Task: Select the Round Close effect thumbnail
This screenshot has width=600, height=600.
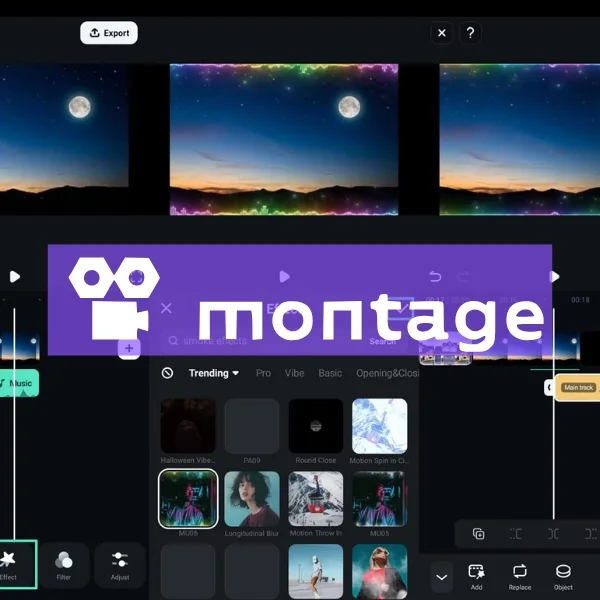Action: tap(315, 426)
